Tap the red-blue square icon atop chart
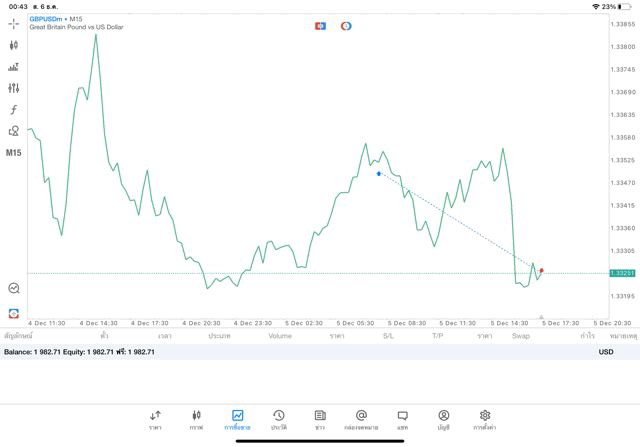This screenshot has width=640, height=447. 320,26
